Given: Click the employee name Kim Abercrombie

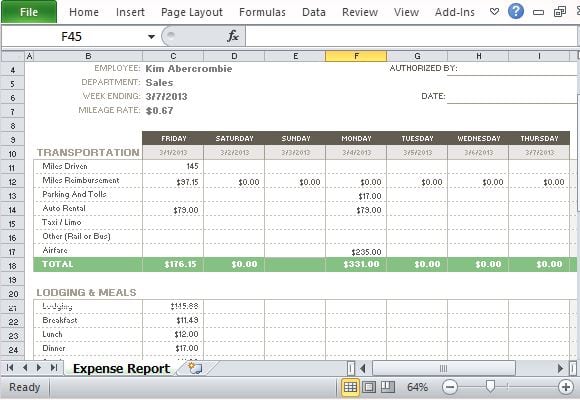Looking at the screenshot, I should 189,68.
